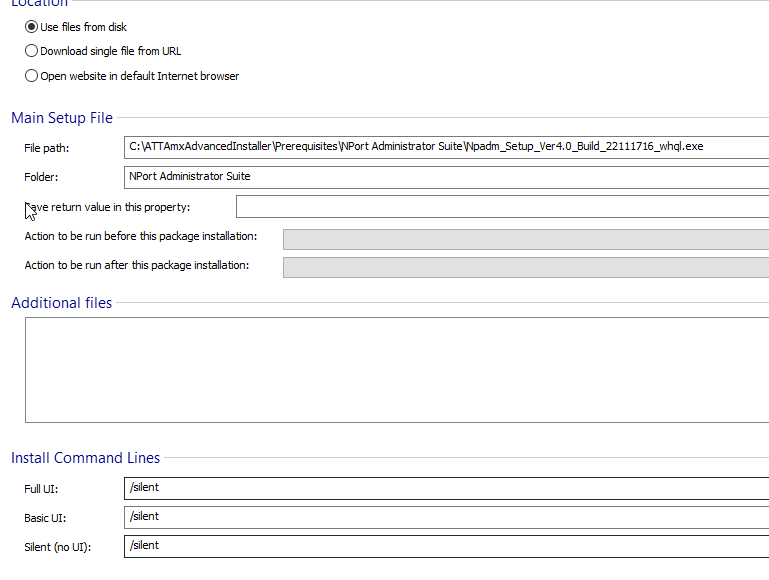Click the "Full UI:" label text
Screen dimensions: 769x580
coord(43,489)
